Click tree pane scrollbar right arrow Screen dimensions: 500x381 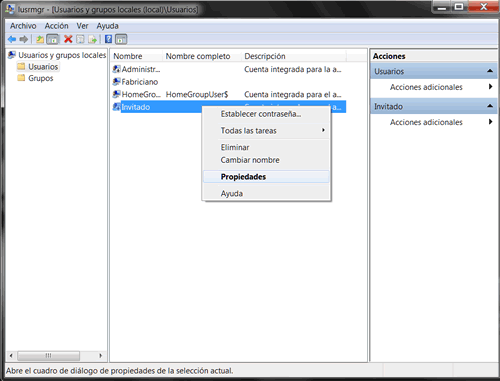[100, 356]
